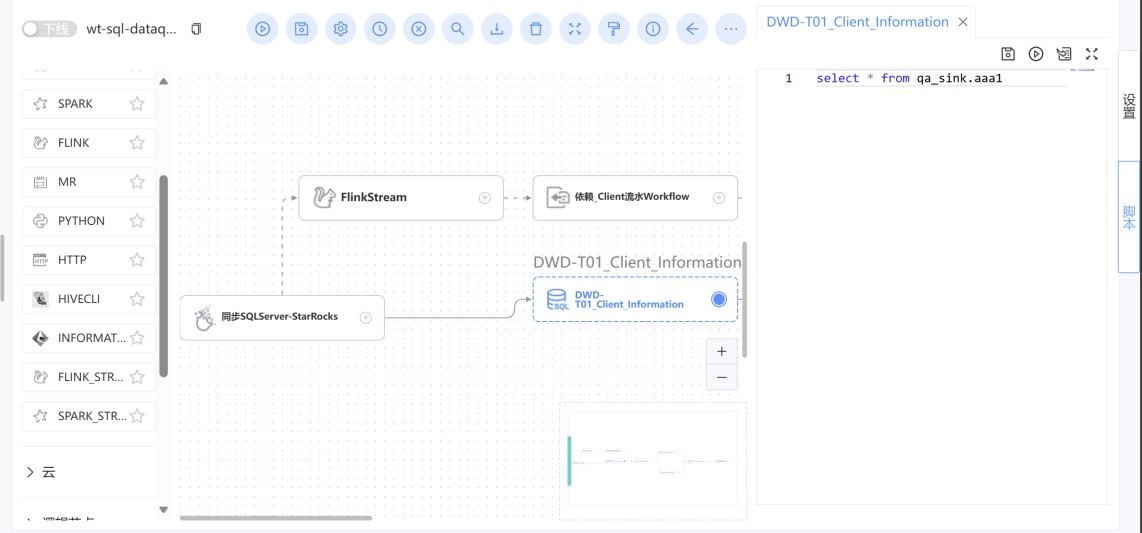Click the plus on 依赖_Client流水Workflow node
Screen dimensions: 1142x533
pos(719,197)
